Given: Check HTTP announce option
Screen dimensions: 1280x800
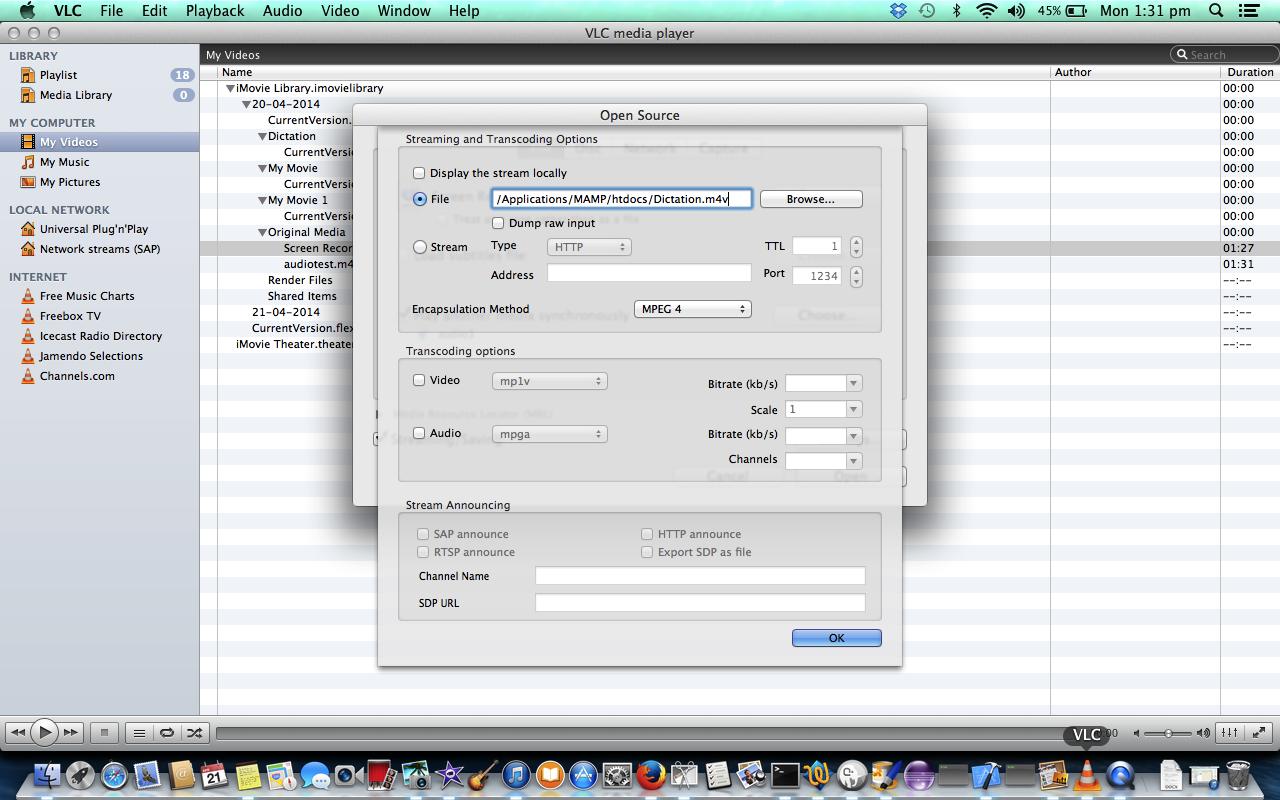Looking at the screenshot, I should 647,534.
